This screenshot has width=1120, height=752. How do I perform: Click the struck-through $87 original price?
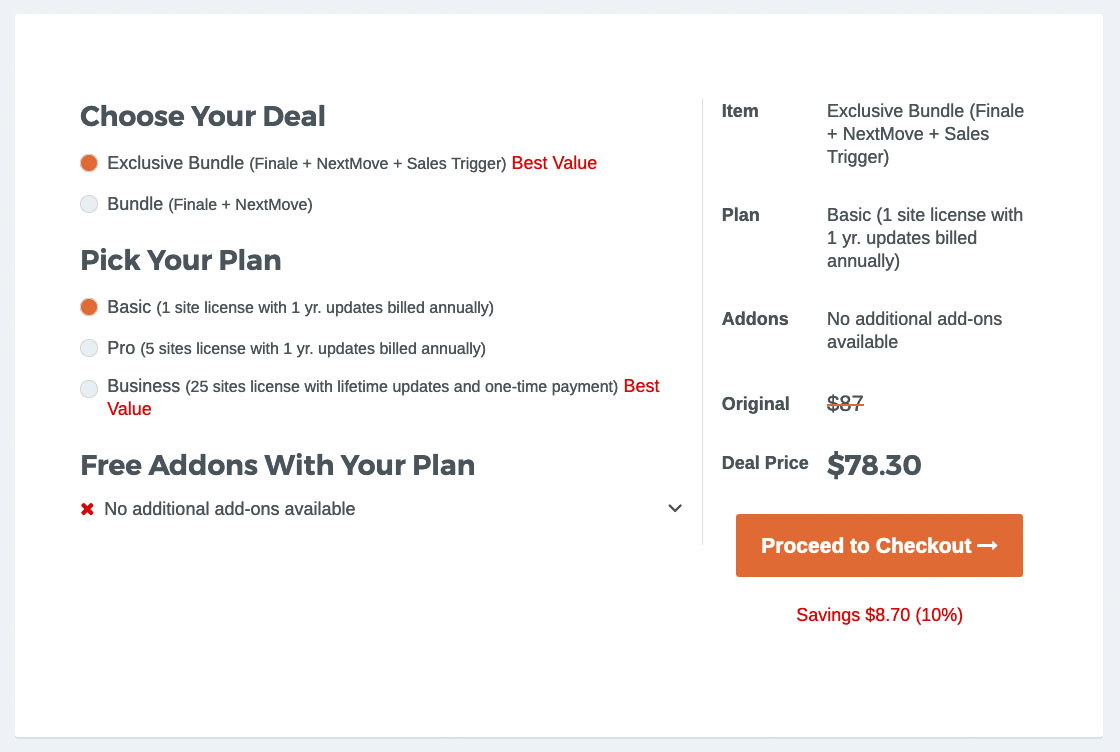point(845,403)
